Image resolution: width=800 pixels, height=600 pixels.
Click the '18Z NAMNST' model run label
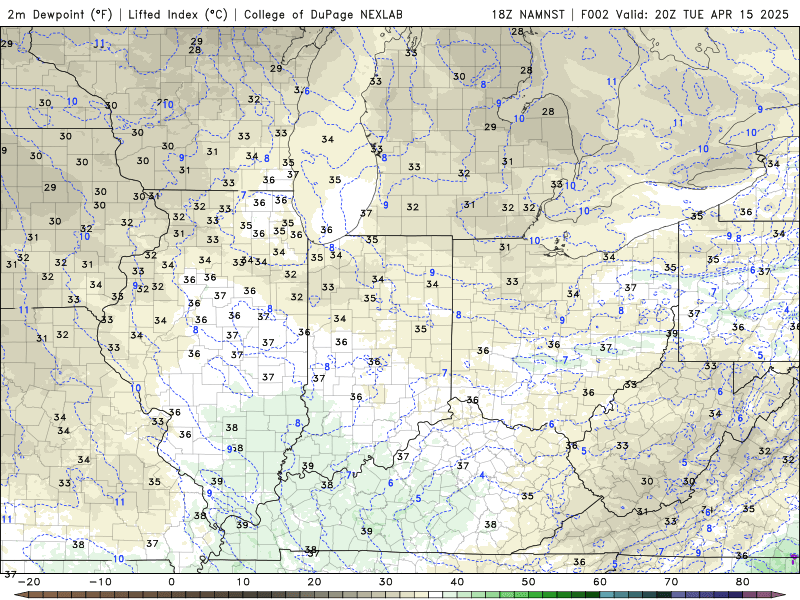(528, 14)
